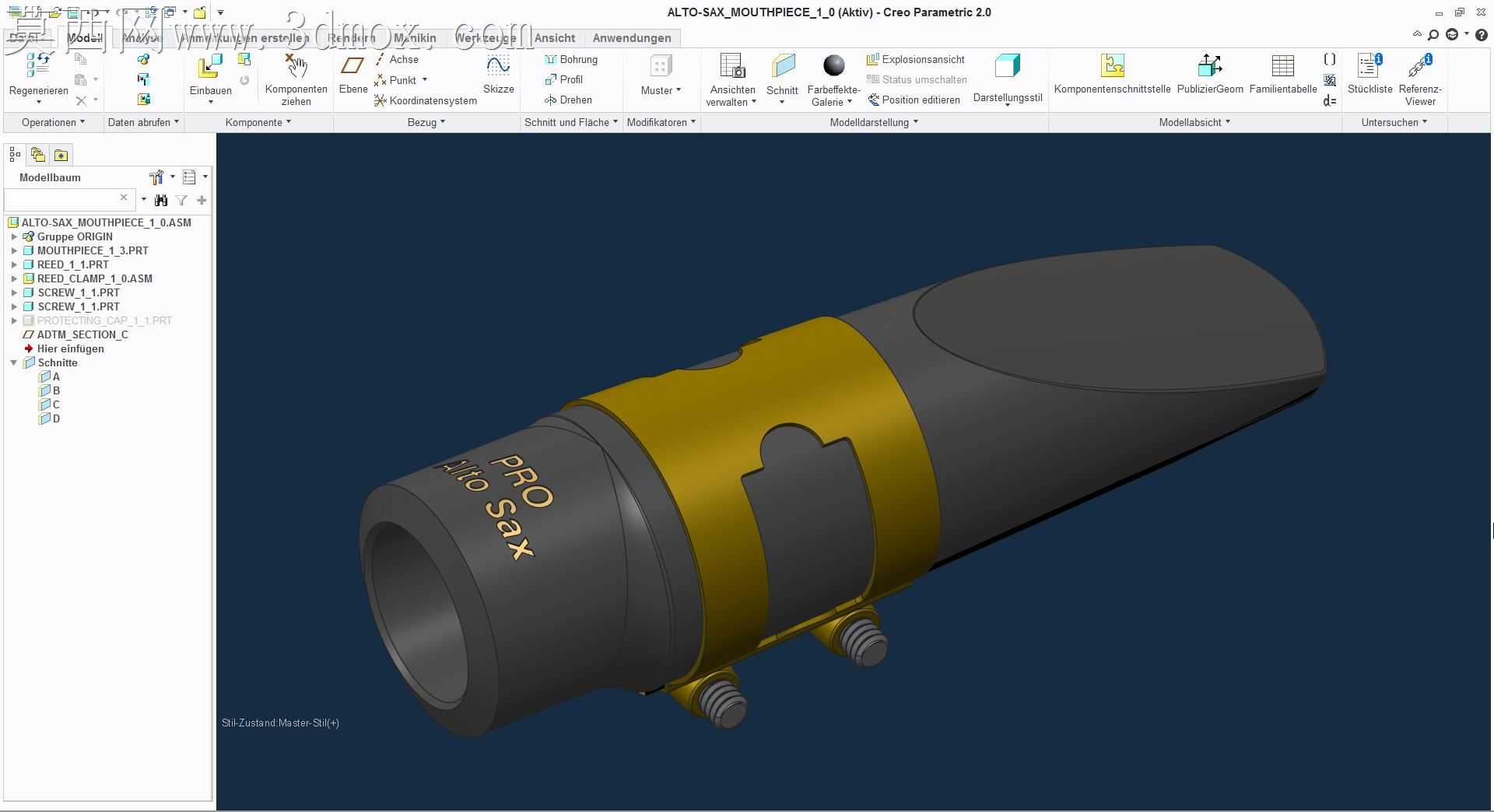
Task: Expand the Schnitt und Fläche dropdown
Action: coord(571,122)
